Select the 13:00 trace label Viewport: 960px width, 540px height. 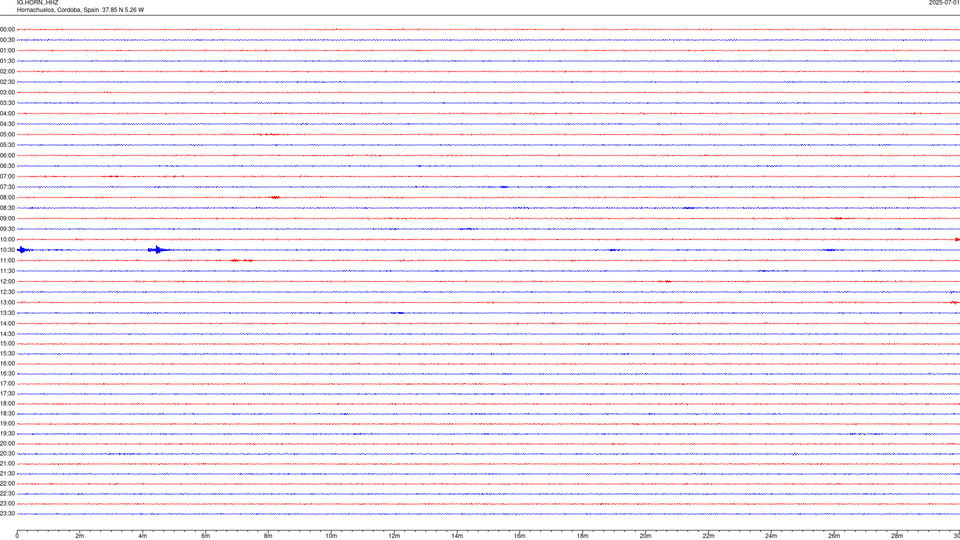[x=7, y=302]
